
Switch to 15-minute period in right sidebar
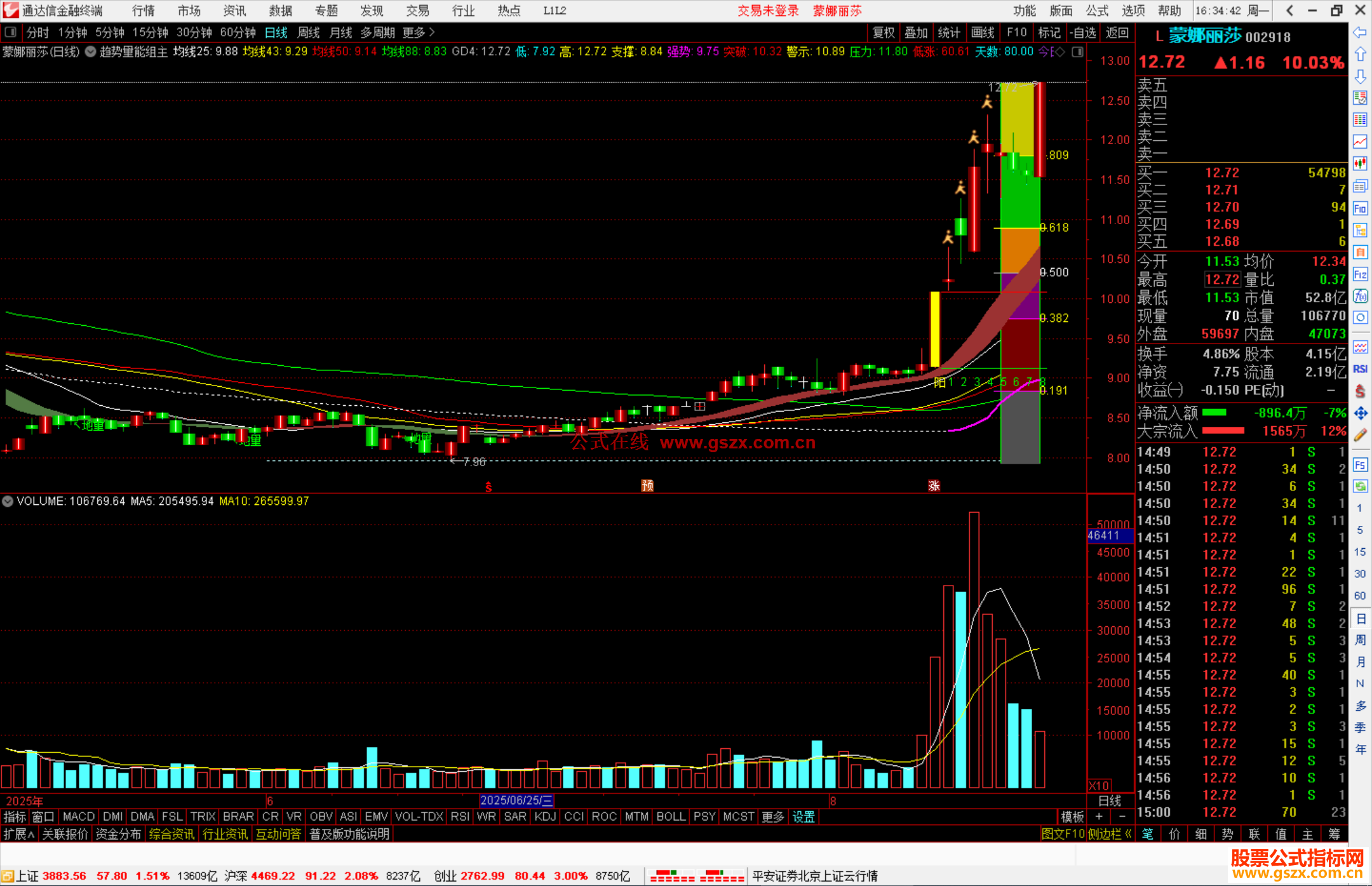pyautogui.click(x=1360, y=552)
